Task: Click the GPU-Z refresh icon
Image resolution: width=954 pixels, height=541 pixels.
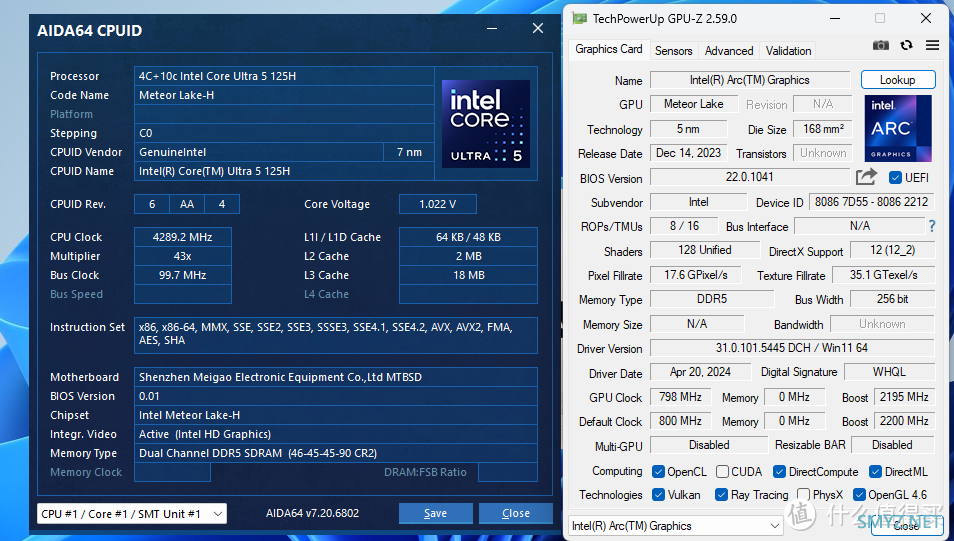Action: pyautogui.click(x=907, y=45)
